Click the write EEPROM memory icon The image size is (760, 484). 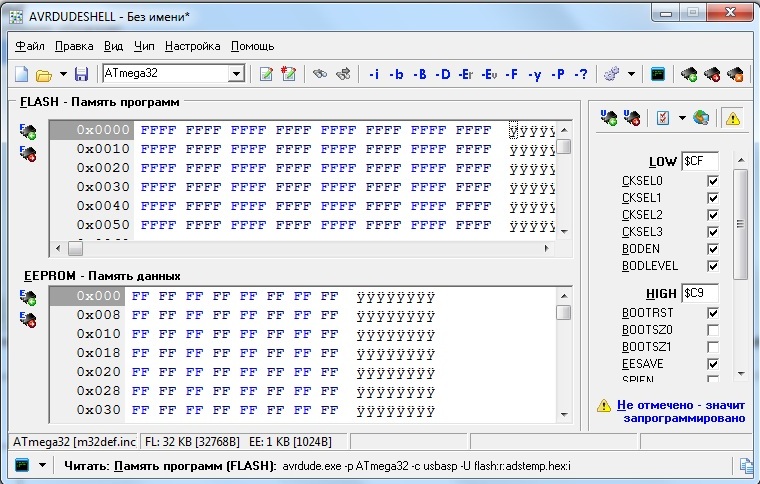click(27, 320)
